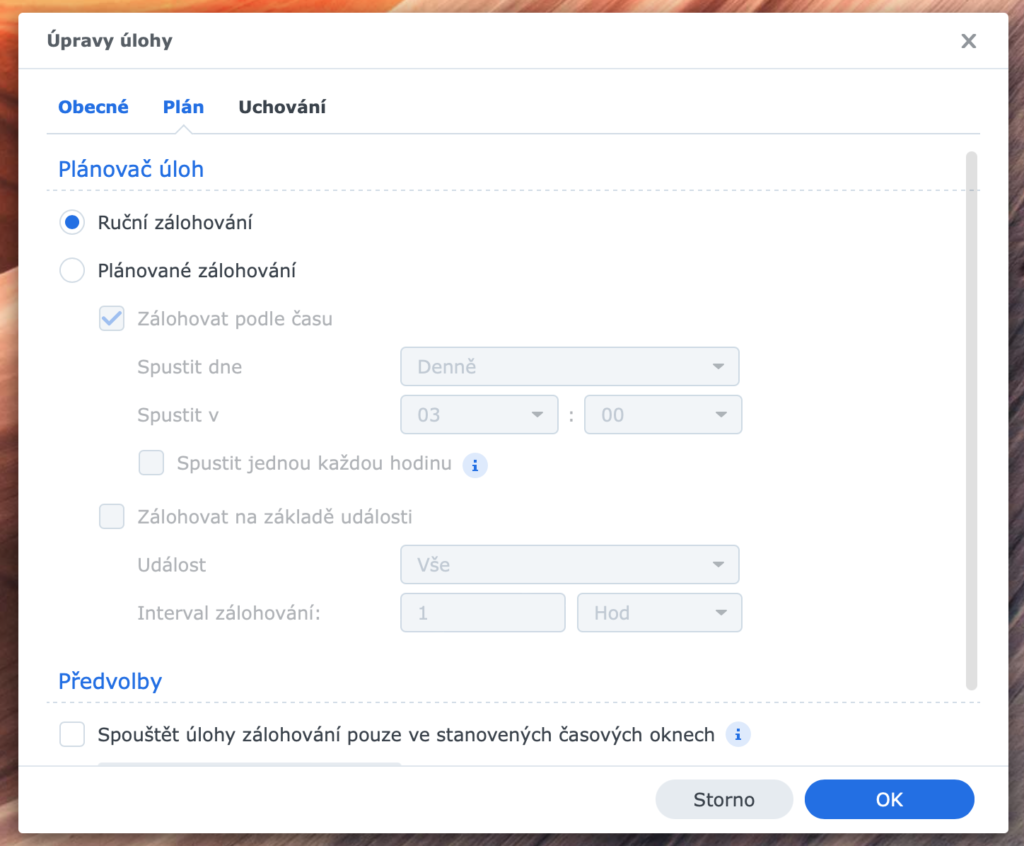The height and width of the screenshot is (846, 1024).
Task: Click the Interval zálohování number field
Action: pyautogui.click(x=483, y=612)
